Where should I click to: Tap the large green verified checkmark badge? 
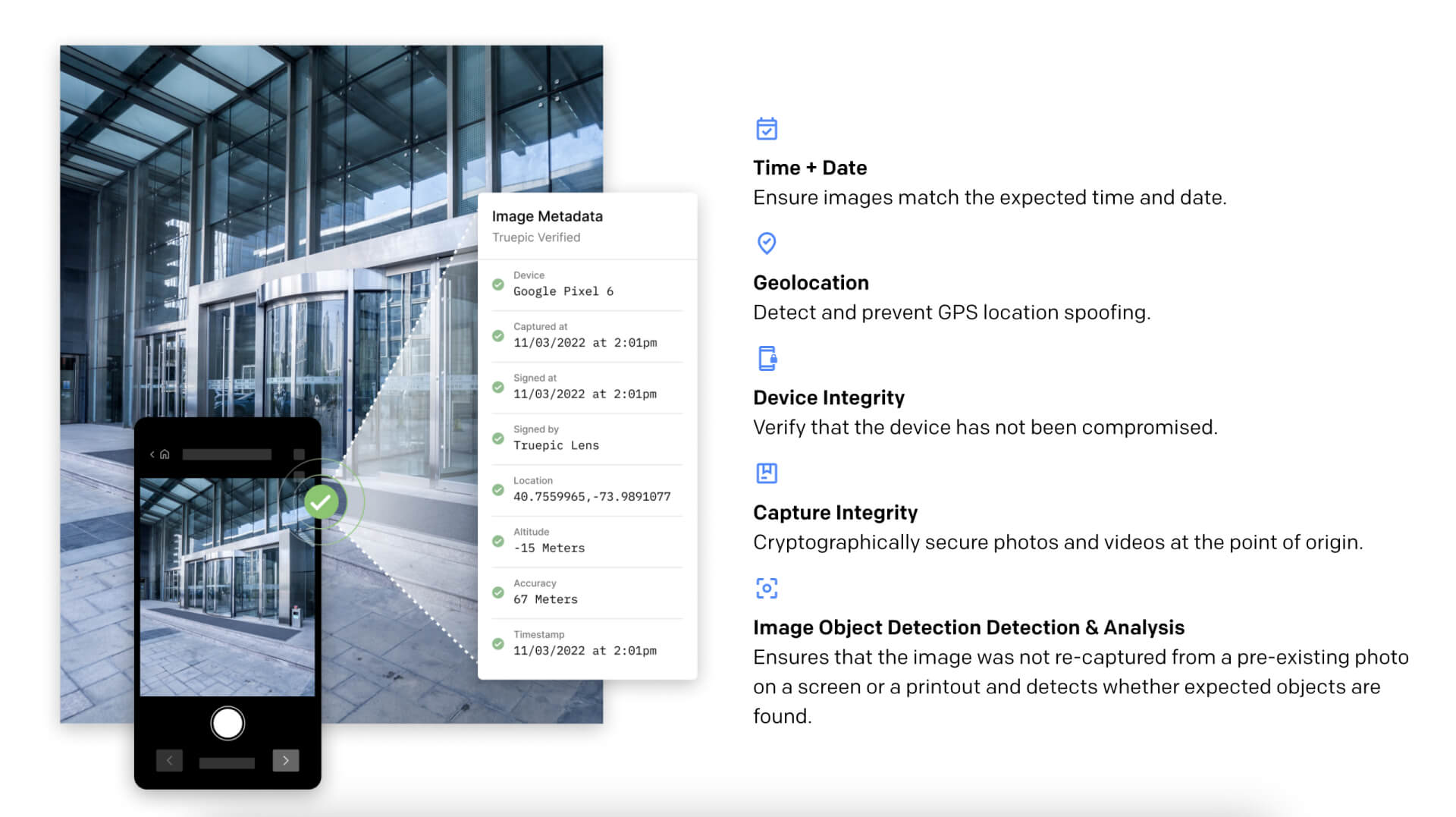click(322, 501)
